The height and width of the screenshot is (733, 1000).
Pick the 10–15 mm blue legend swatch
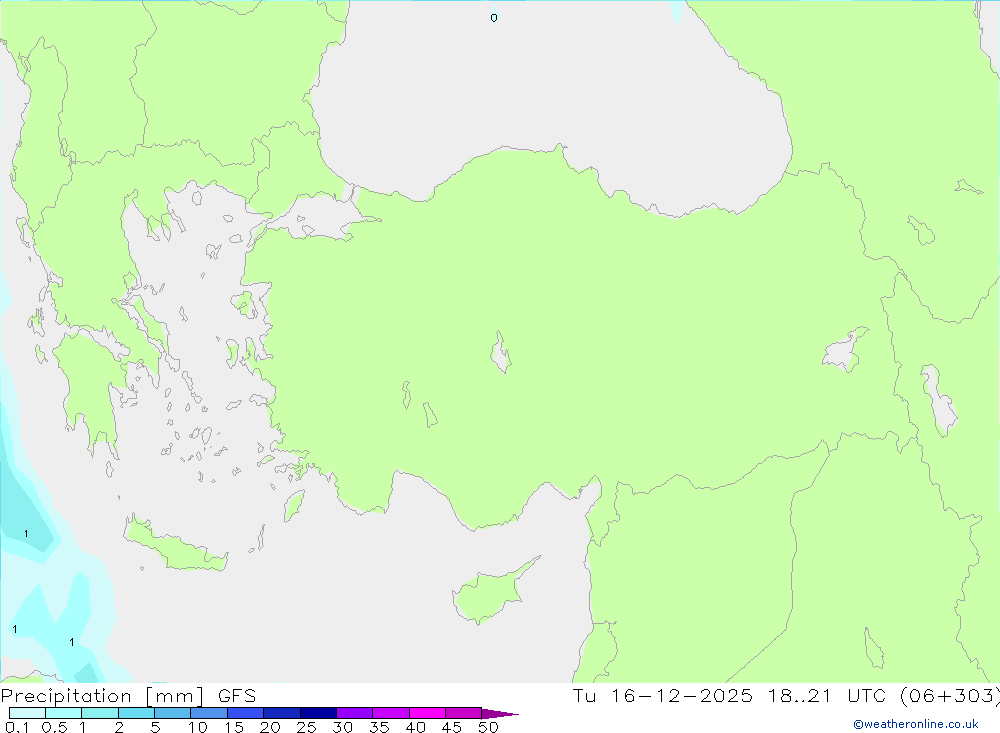pyautogui.click(x=209, y=713)
